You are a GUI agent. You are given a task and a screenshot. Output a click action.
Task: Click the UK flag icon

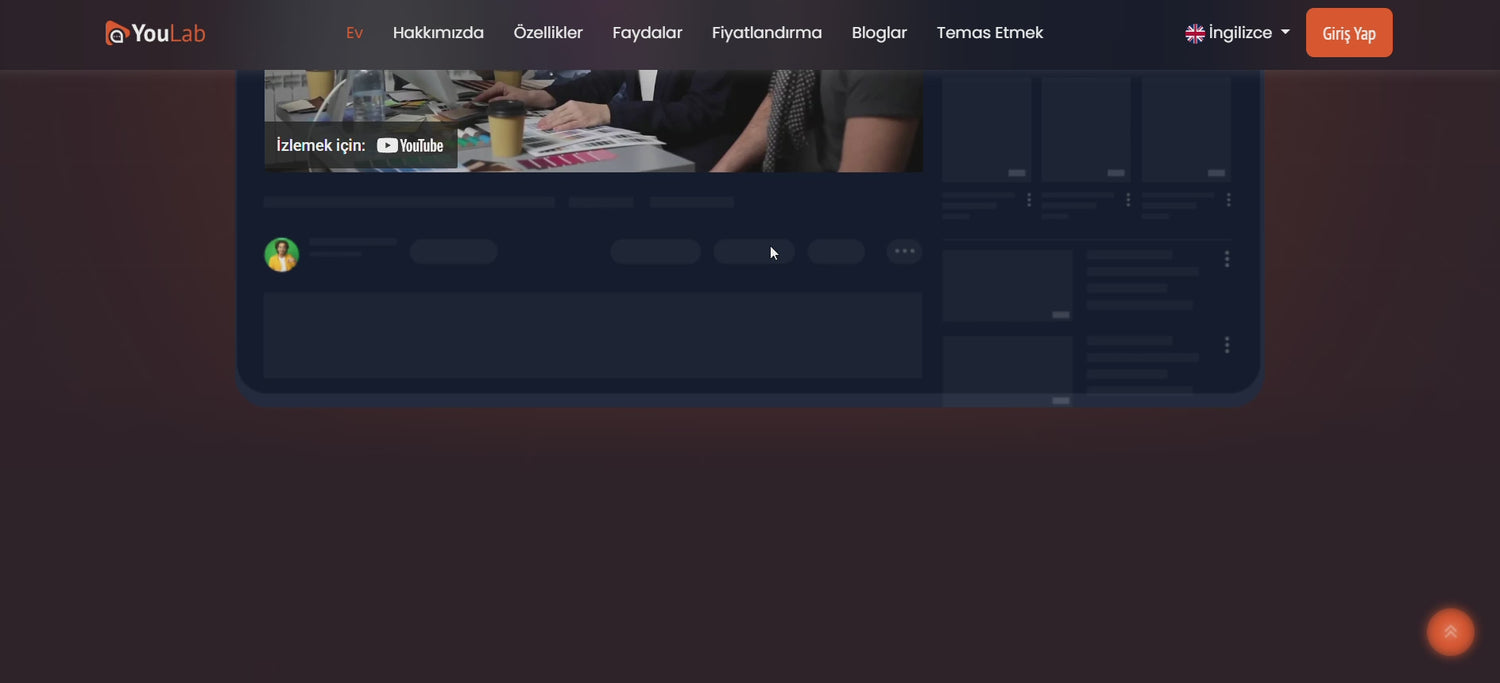pos(1194,33)
